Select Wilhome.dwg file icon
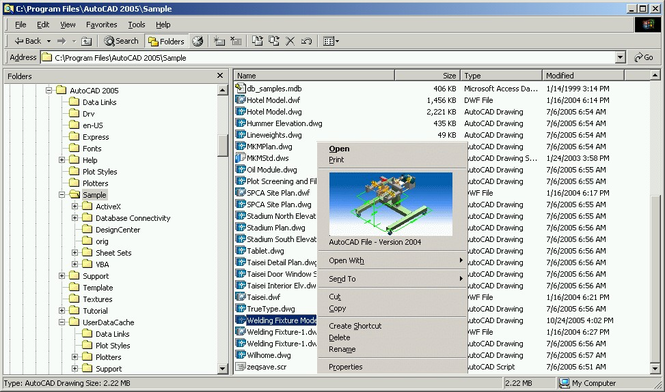The height and width of the screenshot is (392, 665). [x=240, y=355]
